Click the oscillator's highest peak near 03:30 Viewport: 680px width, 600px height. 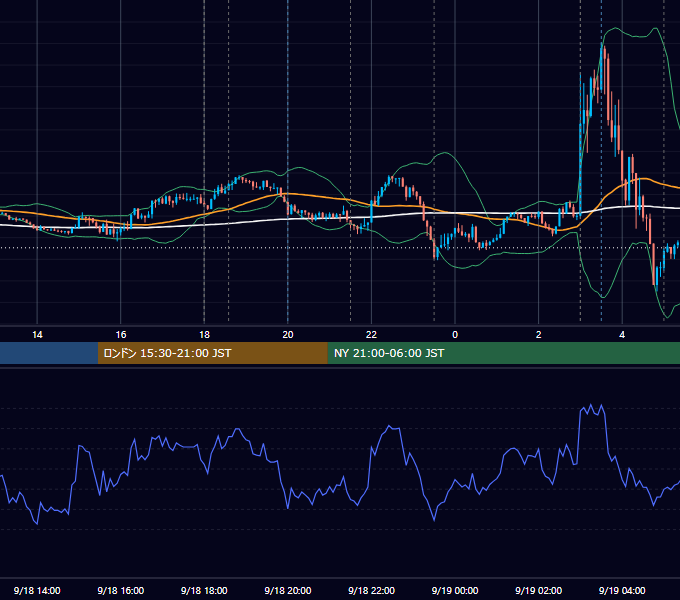(601, 405)
